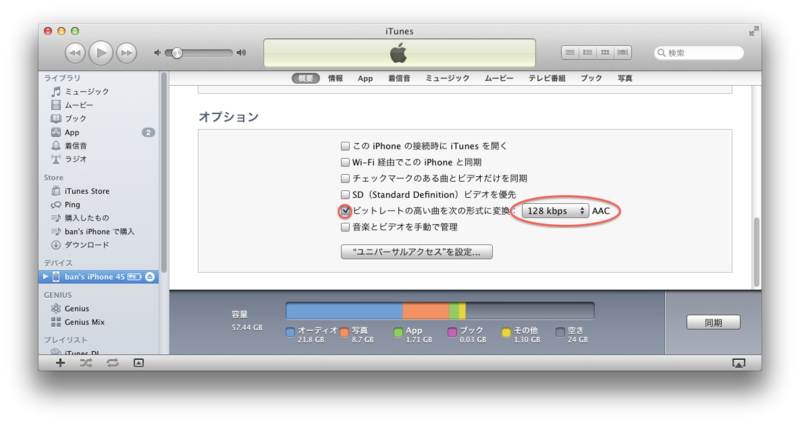This screenshot has width=800, height=424.
Task: Click the ユニバーサルアクセスを設定 button
Action: coord(417,252)
